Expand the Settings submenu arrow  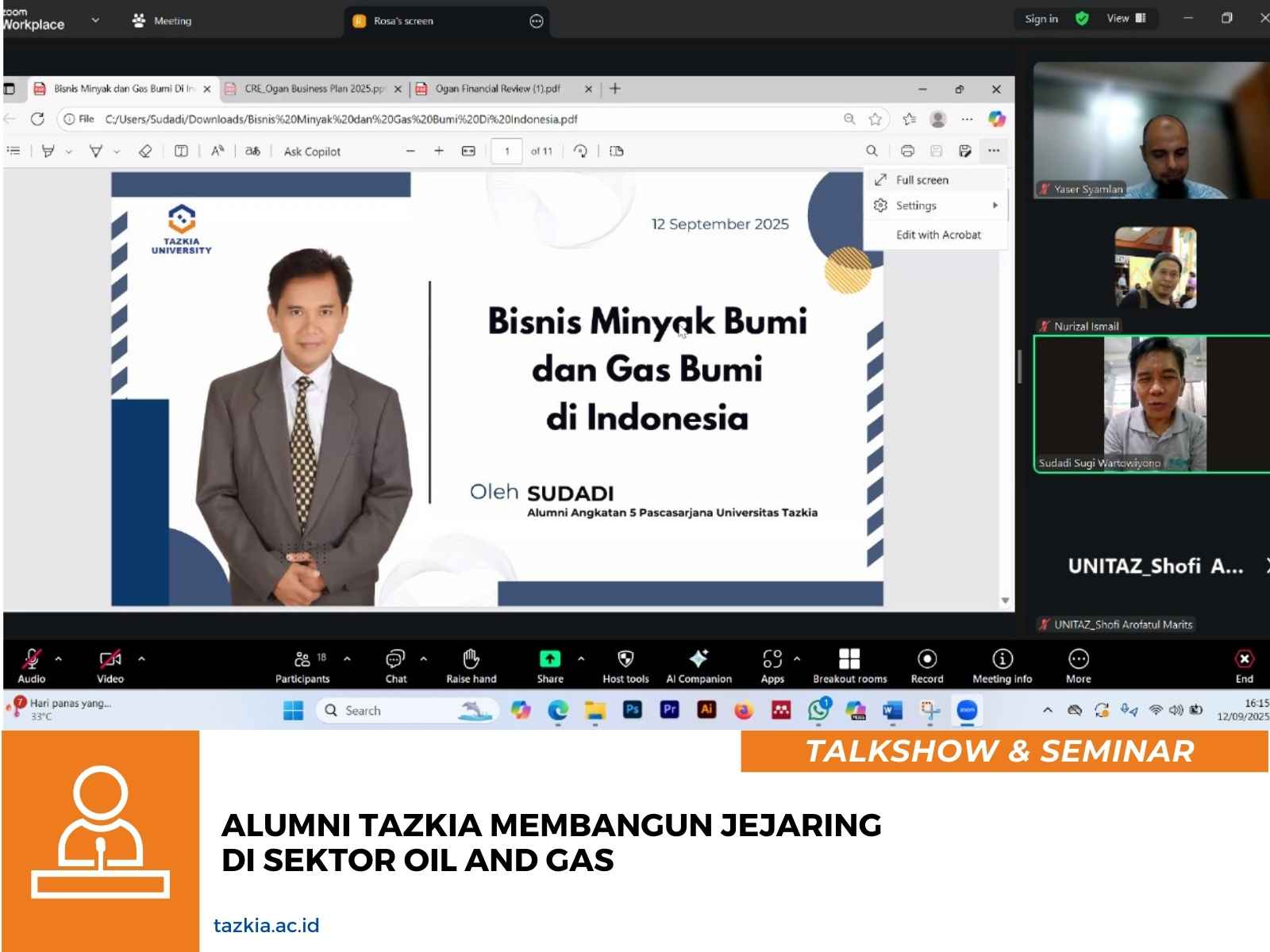995,205
